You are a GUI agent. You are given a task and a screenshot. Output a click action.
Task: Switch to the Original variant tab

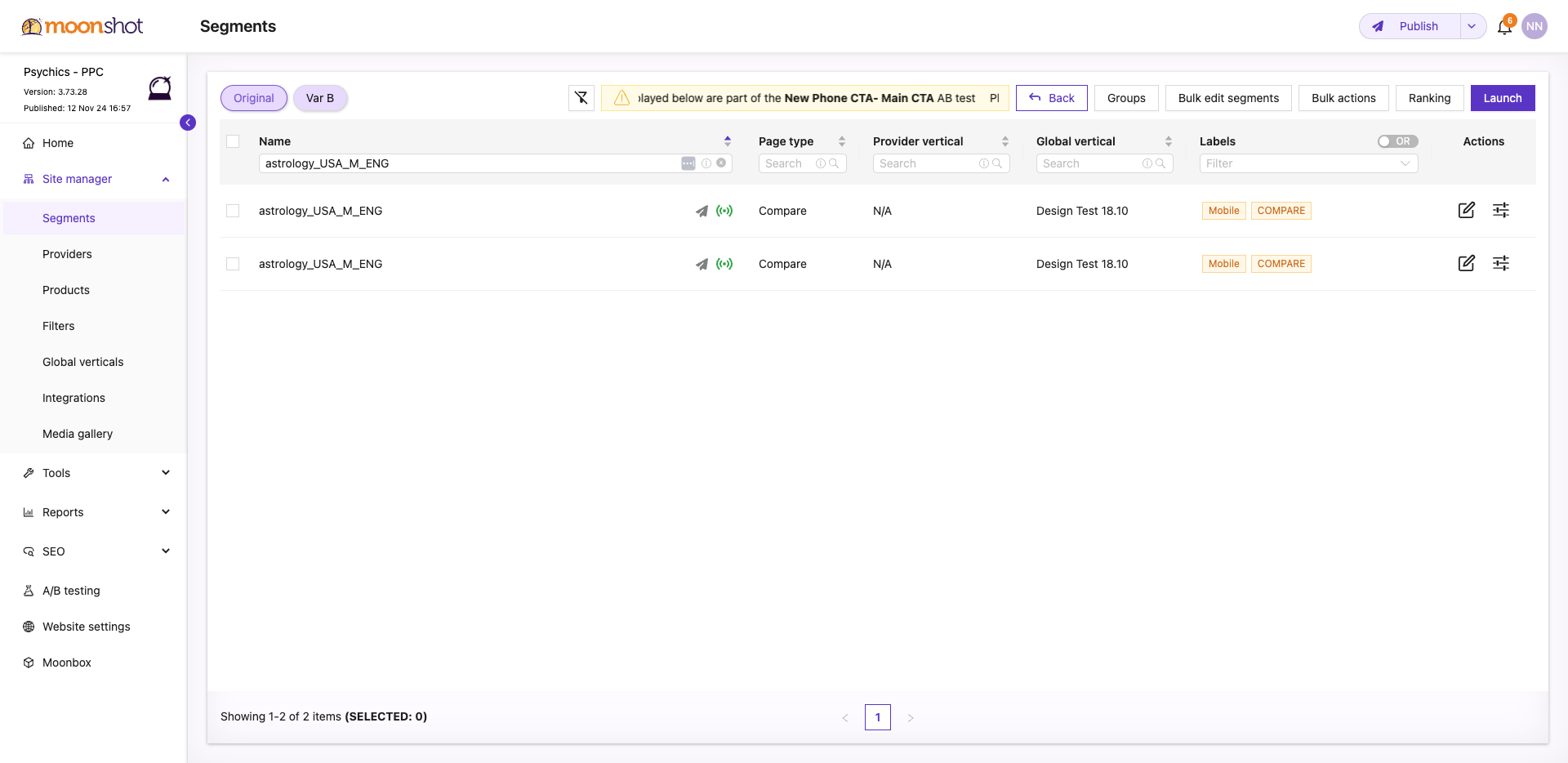[254, 98]
